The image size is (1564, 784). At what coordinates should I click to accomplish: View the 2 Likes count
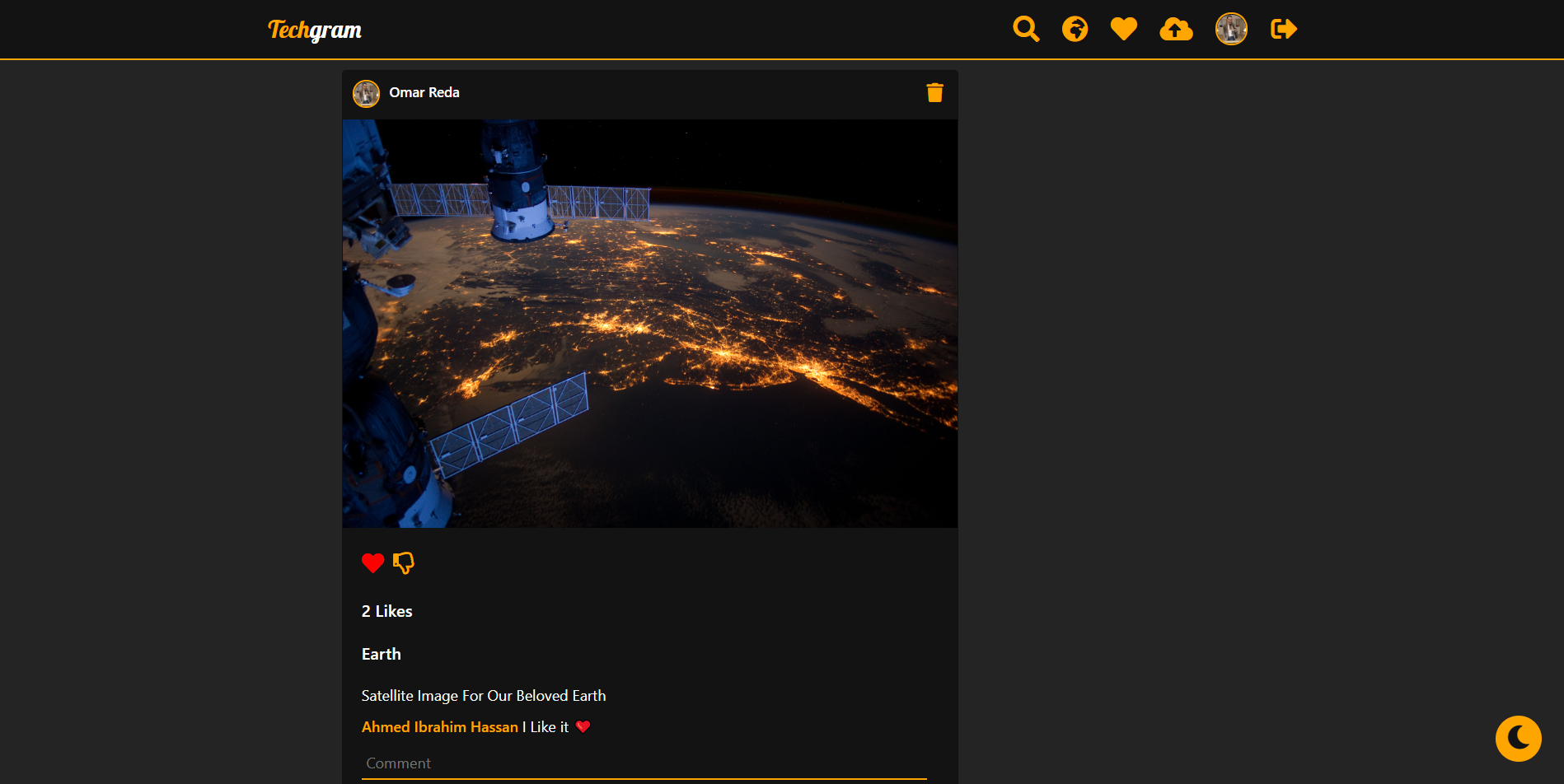[x=386, y=611]
